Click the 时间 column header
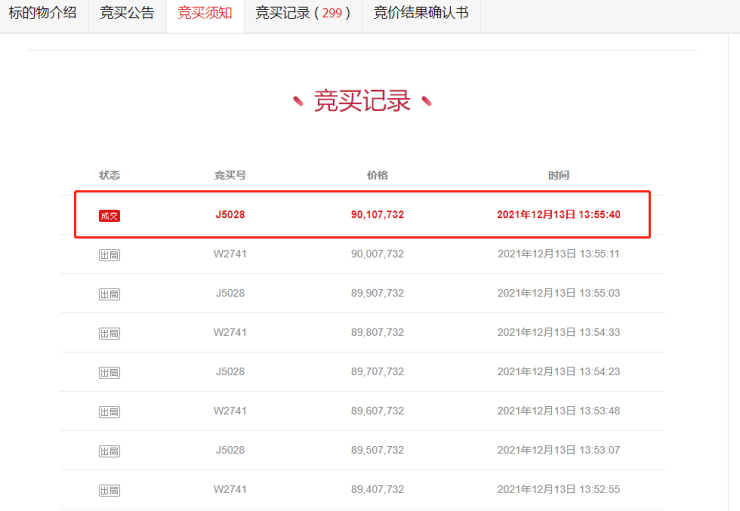 [559, 175]
